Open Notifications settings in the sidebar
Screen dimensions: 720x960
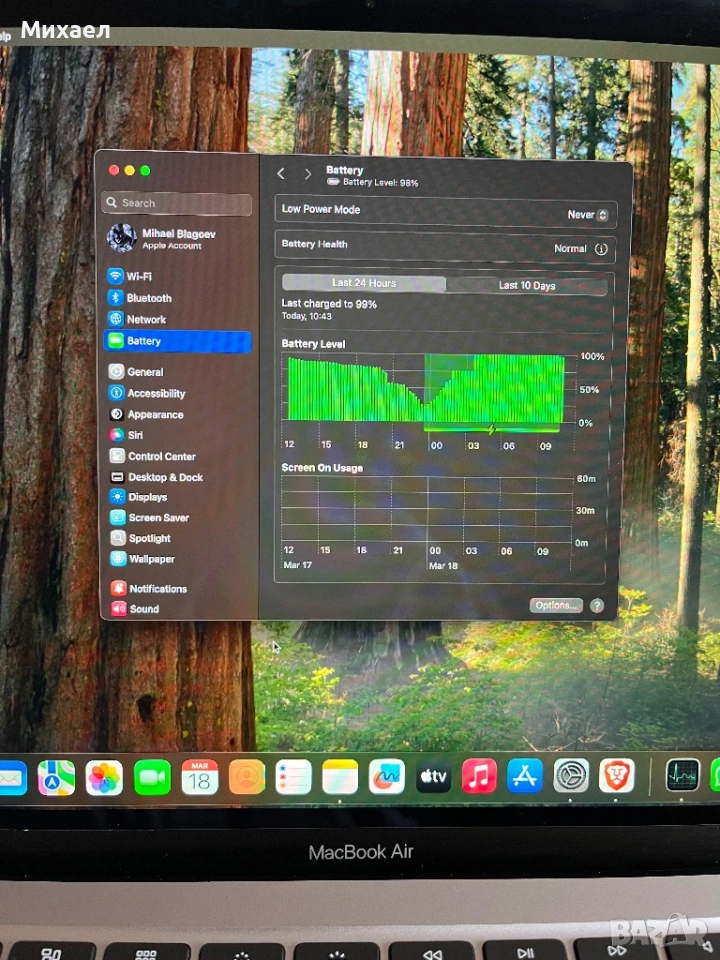pos(157,589)
